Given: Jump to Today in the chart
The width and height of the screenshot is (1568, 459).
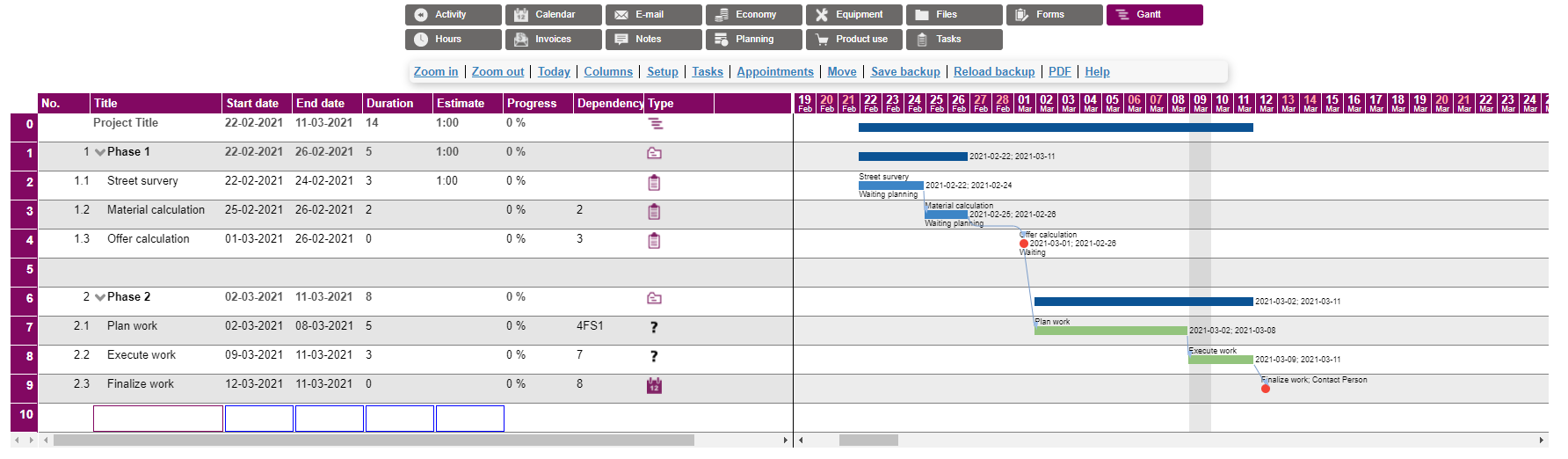Looking at the screenshot, I should (x=554, y=71).
